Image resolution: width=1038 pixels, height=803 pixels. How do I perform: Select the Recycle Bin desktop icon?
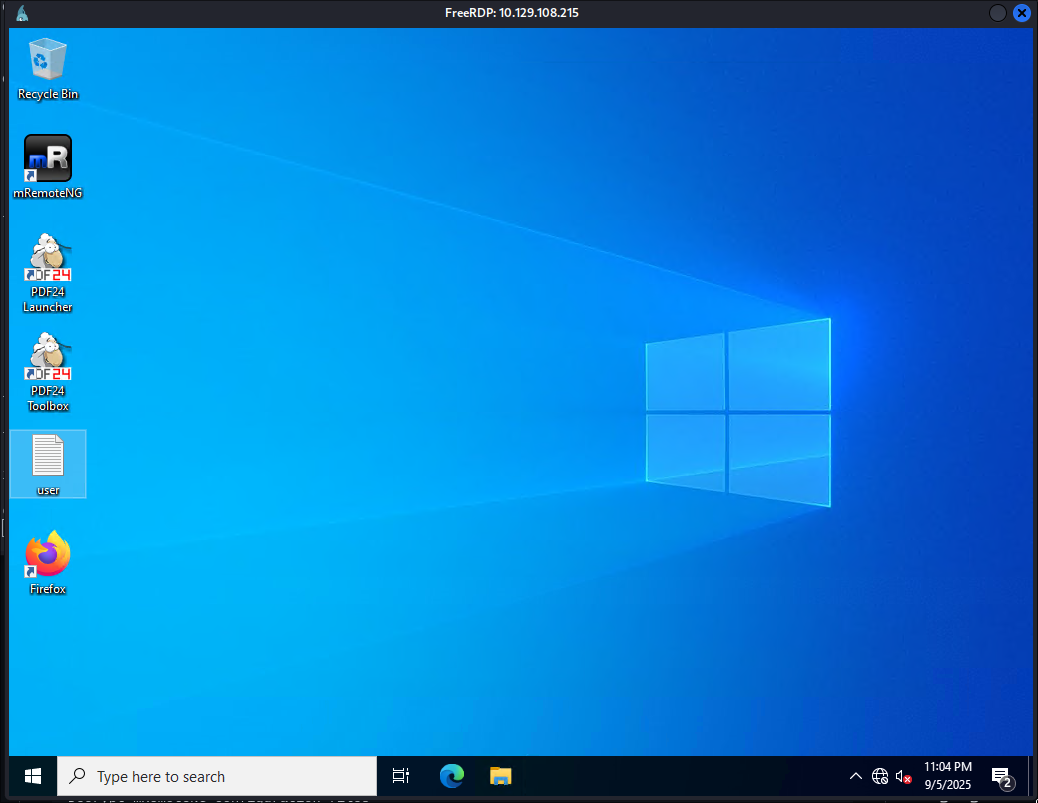[48, 69]
